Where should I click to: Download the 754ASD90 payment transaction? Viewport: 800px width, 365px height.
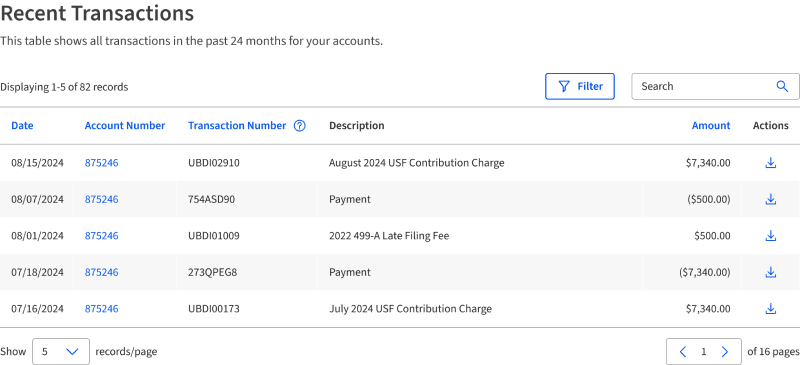[770, 199]
